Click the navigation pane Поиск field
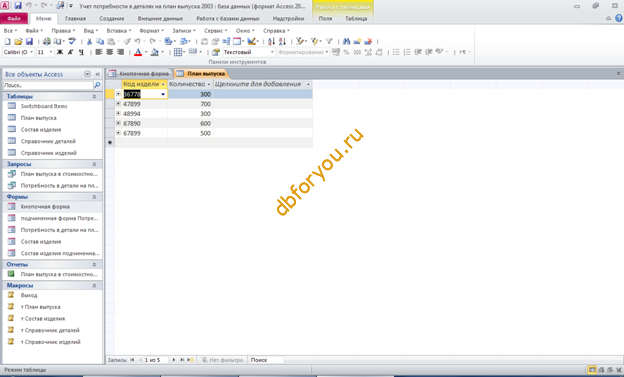The image size is (624, 377). (48, 85)
